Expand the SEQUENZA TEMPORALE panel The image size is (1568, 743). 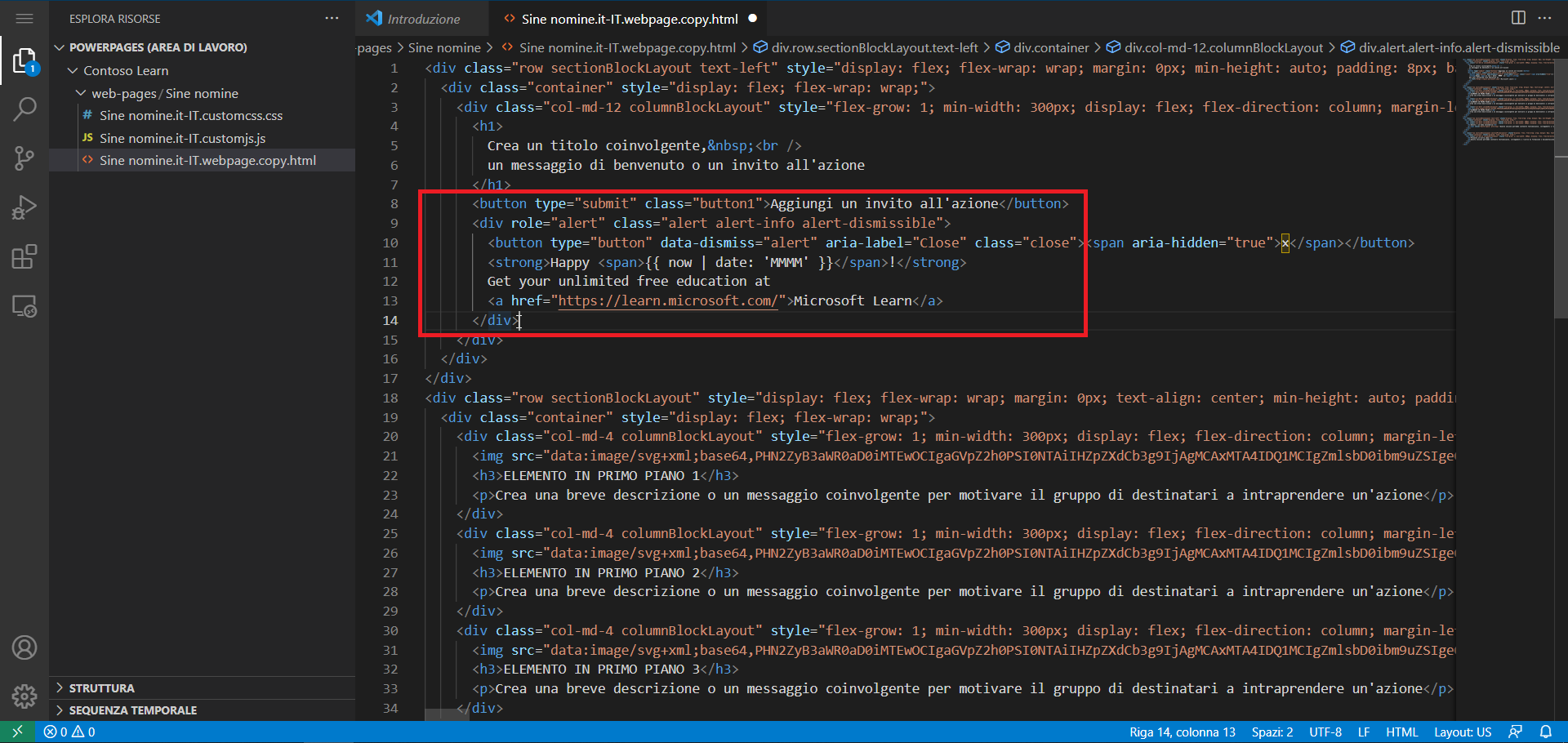click(x=132, y=710)
